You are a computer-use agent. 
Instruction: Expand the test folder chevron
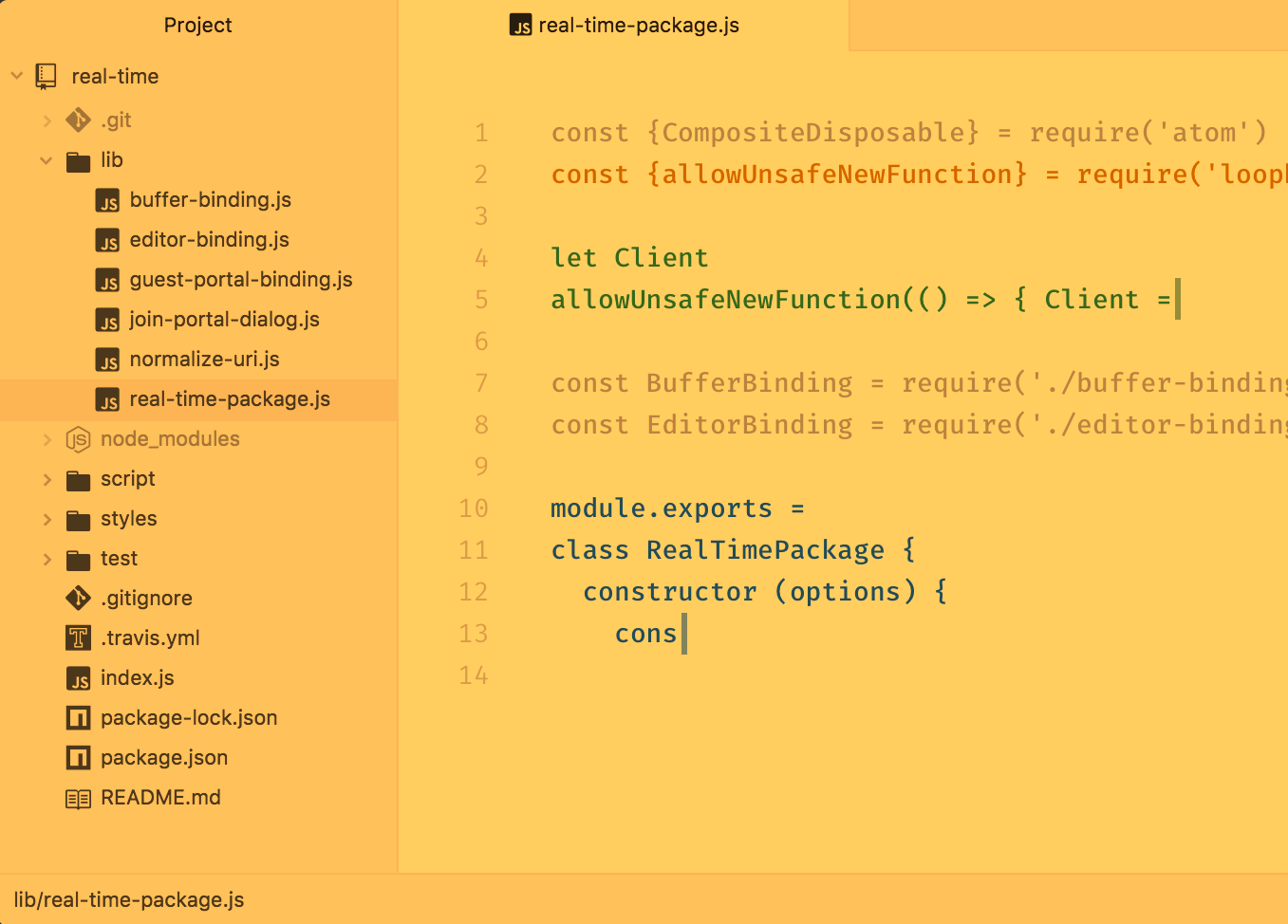point(47,559)
